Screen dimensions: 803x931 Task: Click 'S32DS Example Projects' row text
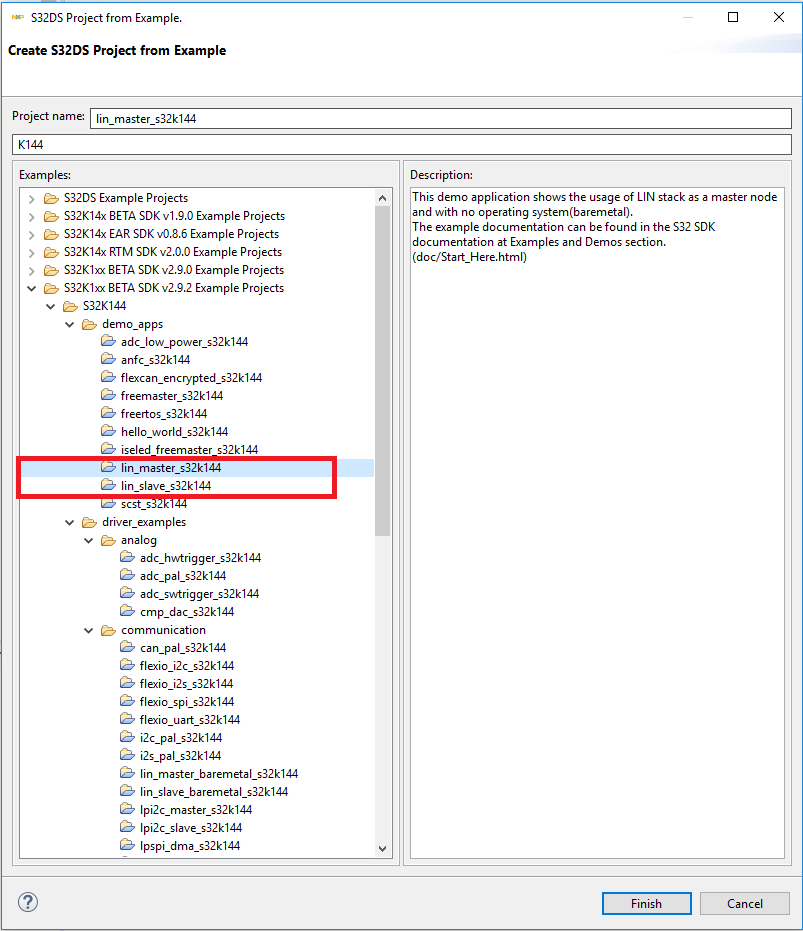point(126,198)
